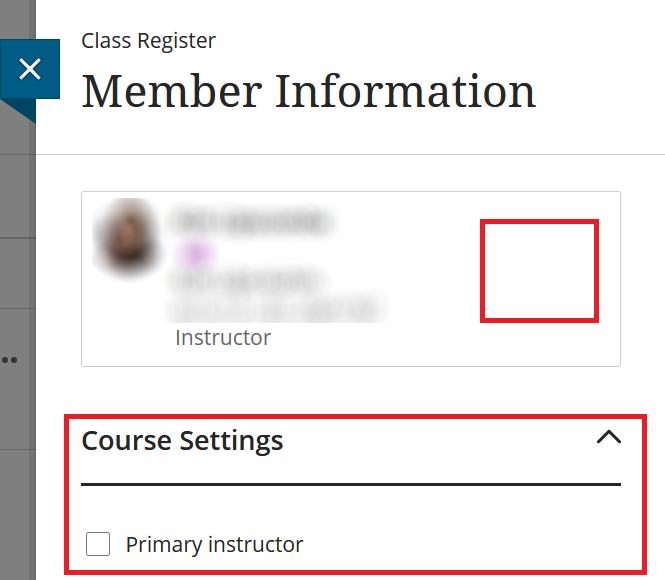Click the empty red-outlined box in member card
Viewport: 665px width, 580px height.
[539, 271]
